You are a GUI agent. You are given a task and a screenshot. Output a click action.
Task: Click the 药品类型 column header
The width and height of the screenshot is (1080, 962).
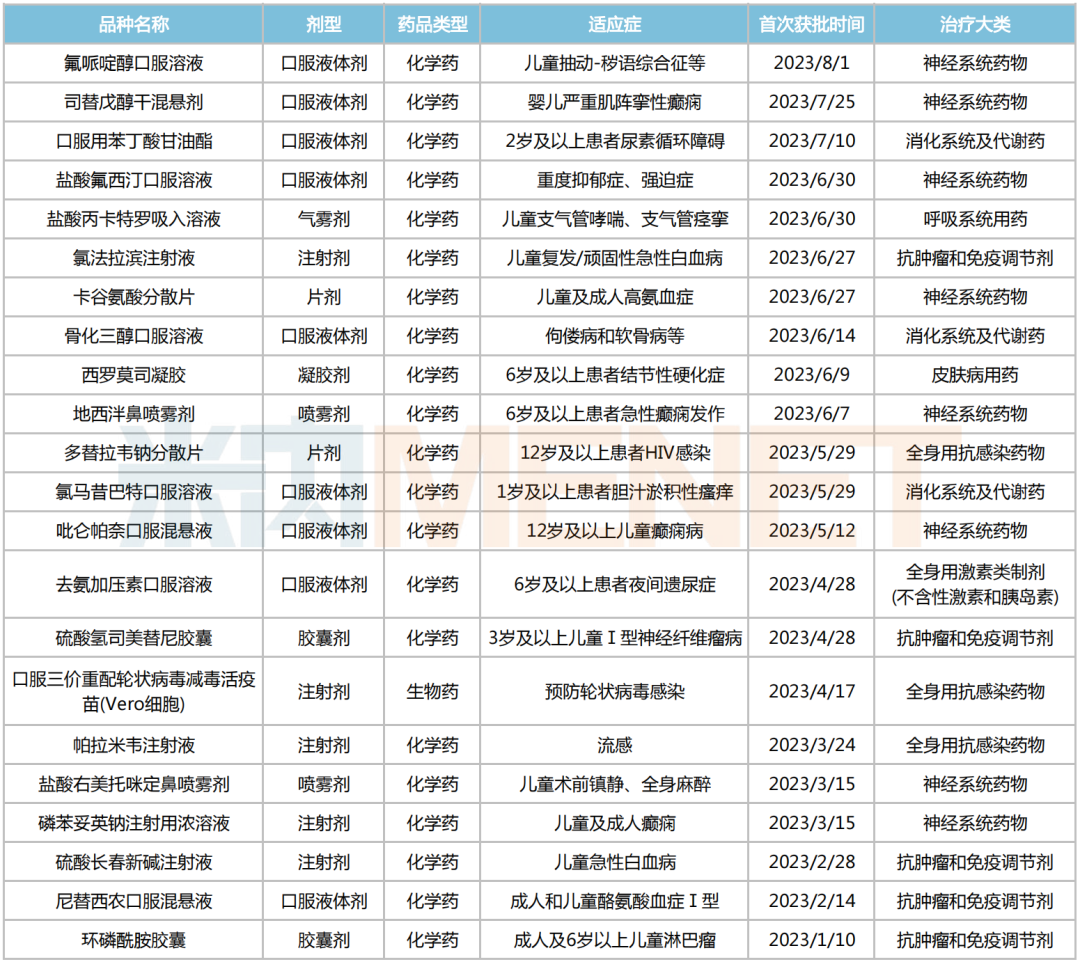[433, 24]
